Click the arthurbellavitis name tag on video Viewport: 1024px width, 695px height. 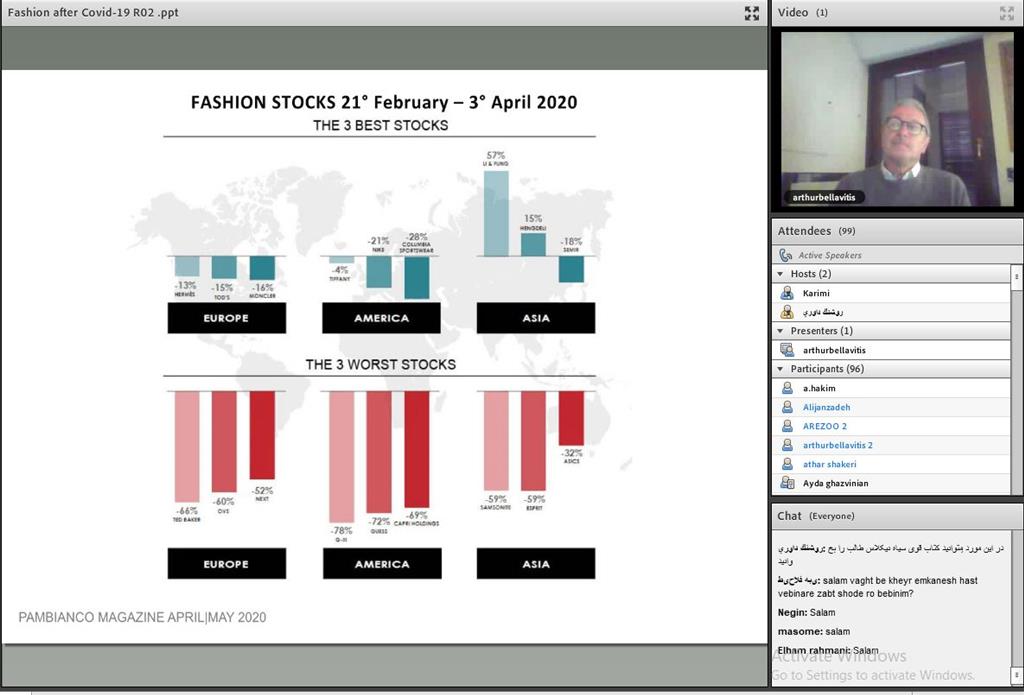tap(824, 197)
